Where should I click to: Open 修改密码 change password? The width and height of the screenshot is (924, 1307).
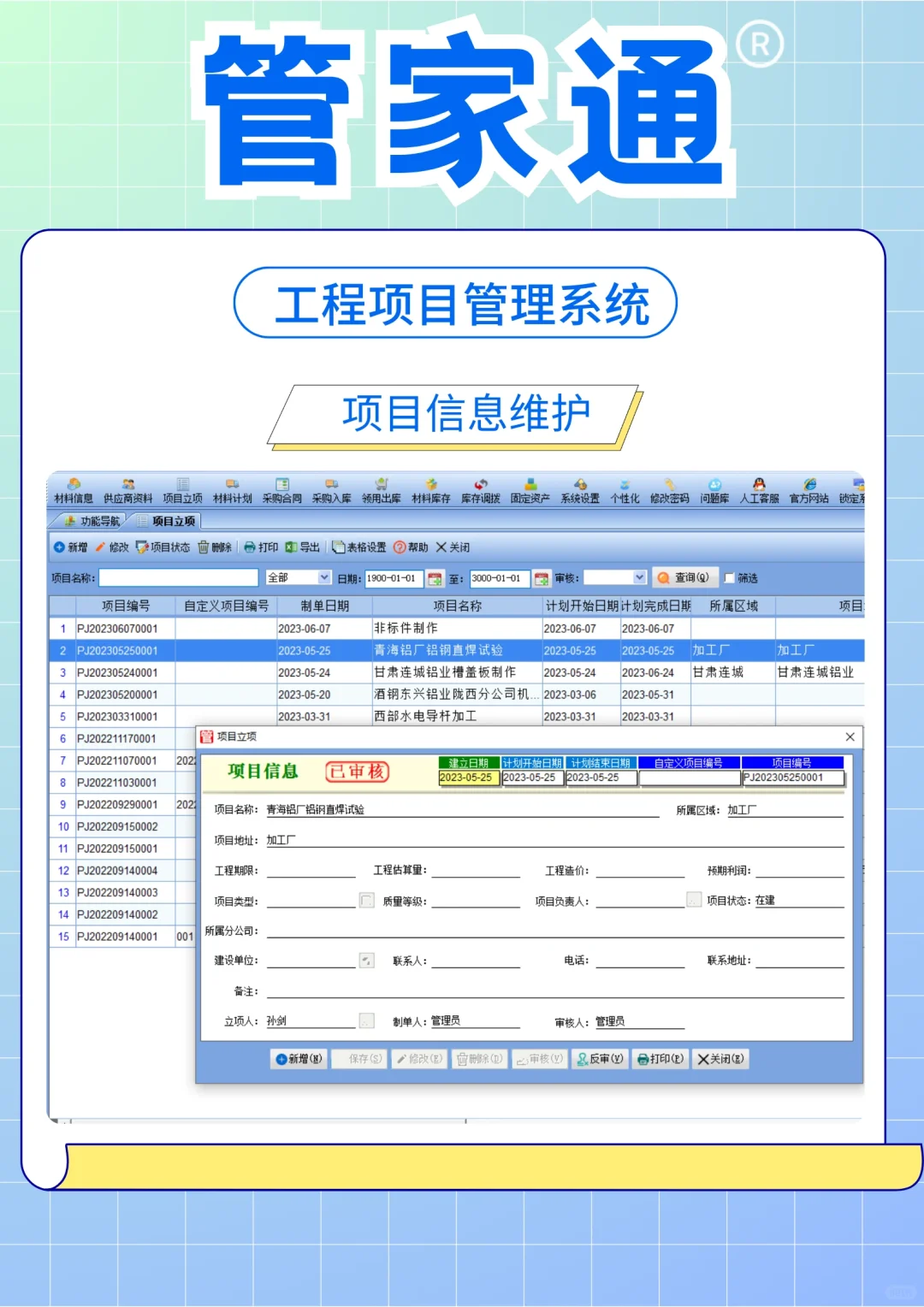(669, 491)
